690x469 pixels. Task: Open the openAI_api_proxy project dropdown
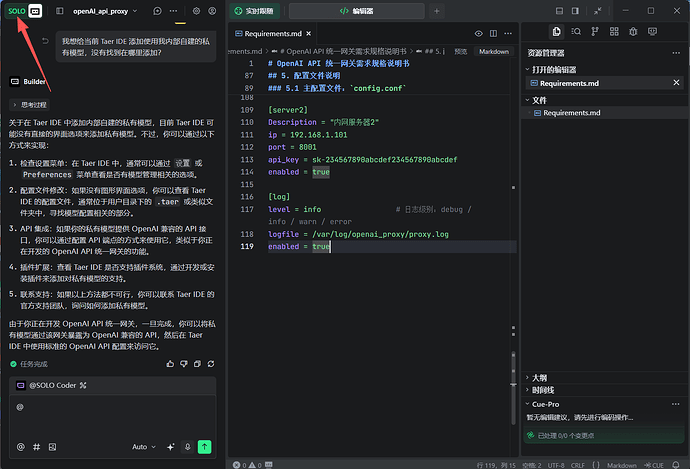pos(105,11)
